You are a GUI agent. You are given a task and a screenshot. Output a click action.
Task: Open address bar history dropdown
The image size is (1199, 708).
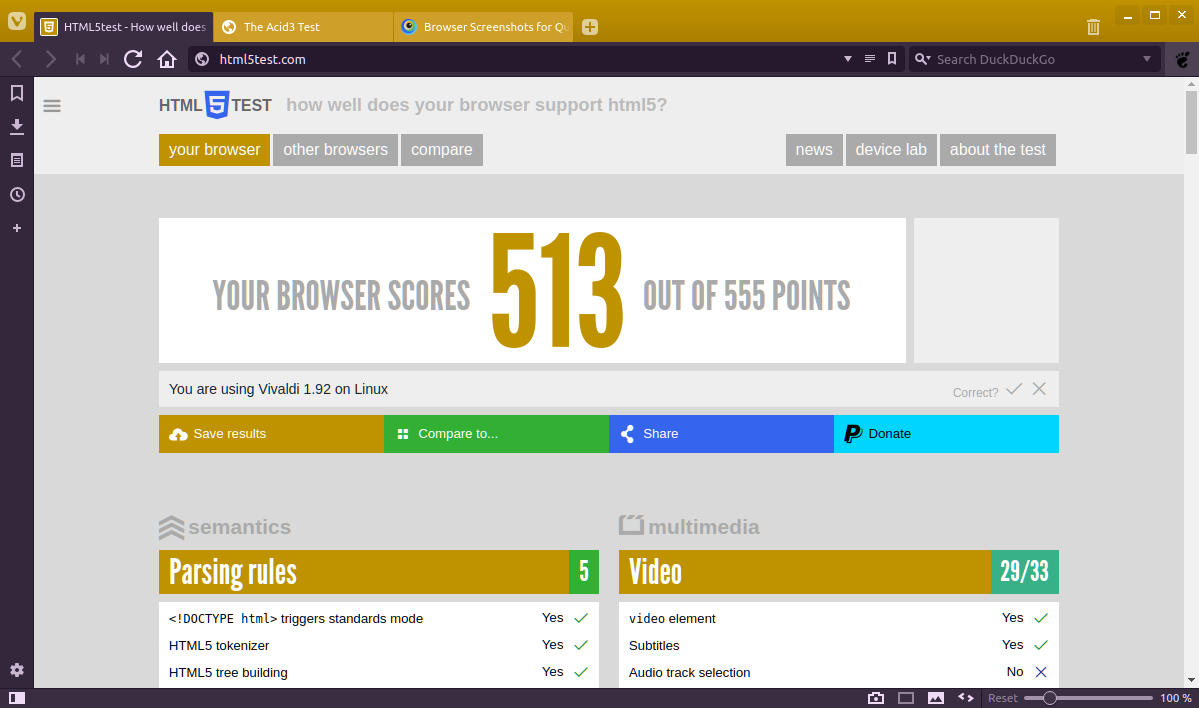pyautogui.click(x=847, y=59)
